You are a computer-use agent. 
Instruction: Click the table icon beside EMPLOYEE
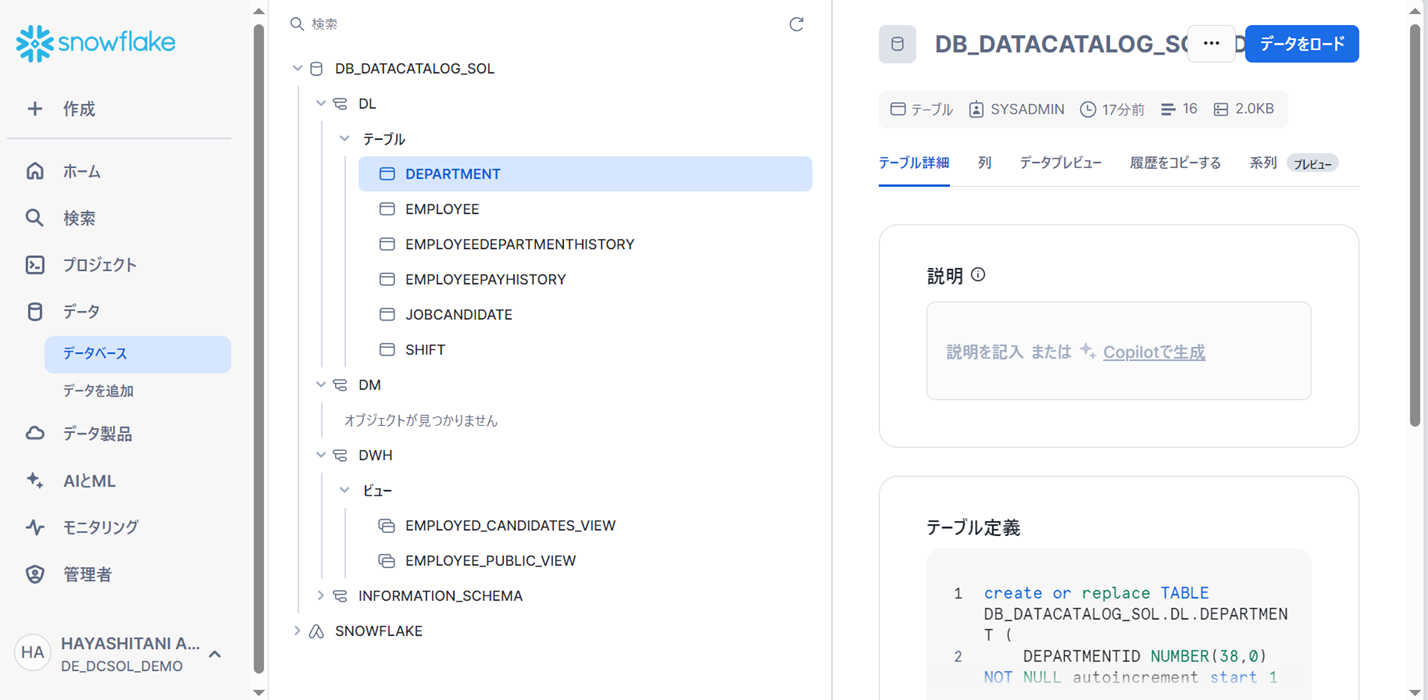coord(387,209)
